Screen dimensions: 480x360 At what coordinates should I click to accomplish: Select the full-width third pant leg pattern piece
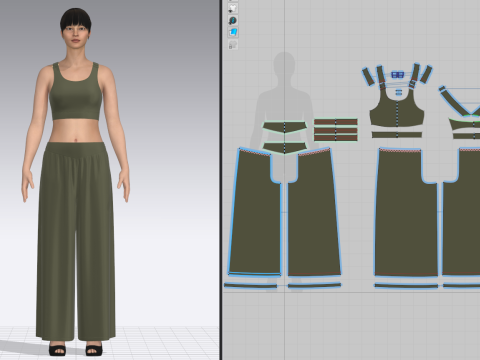click(406, 213)
